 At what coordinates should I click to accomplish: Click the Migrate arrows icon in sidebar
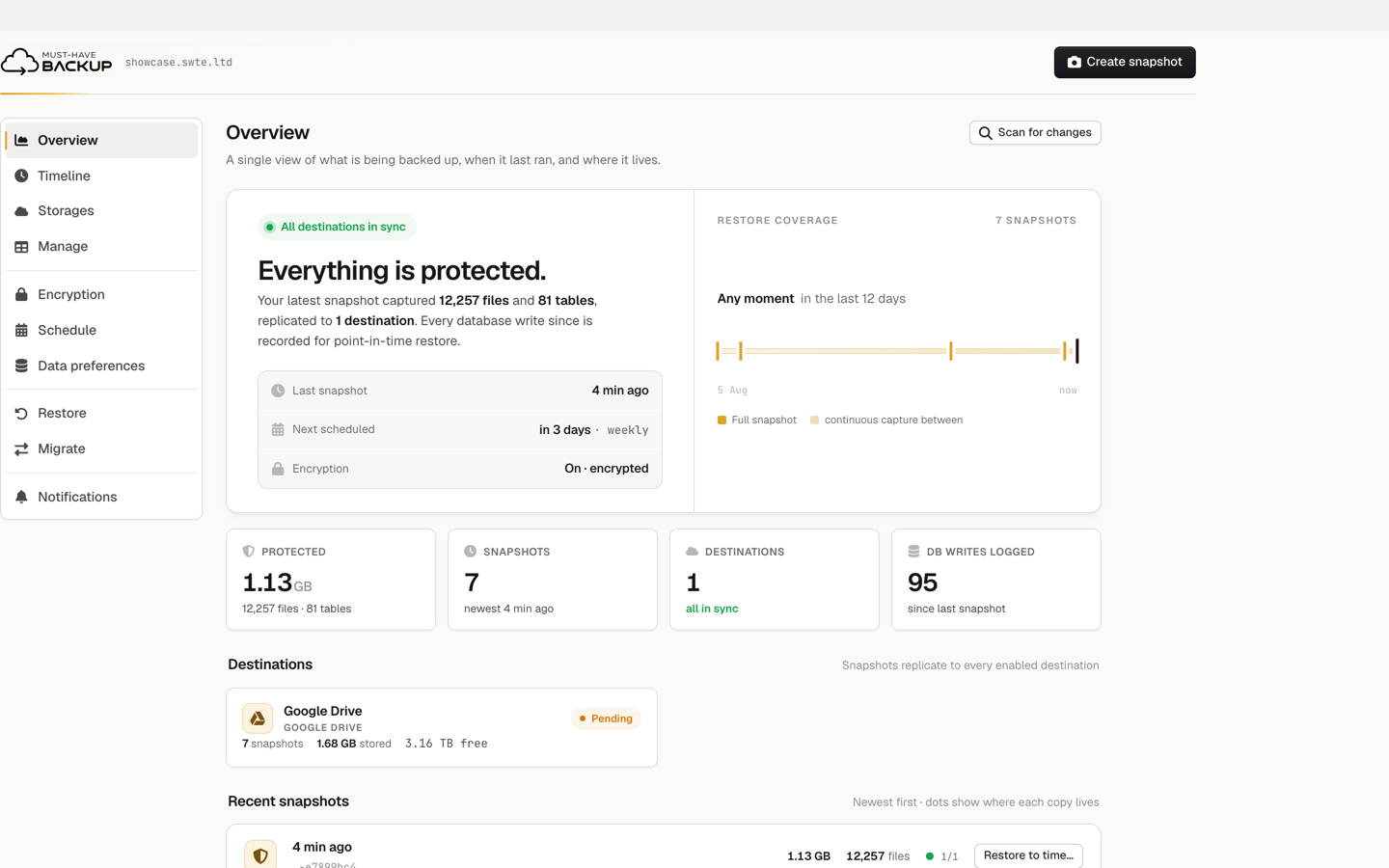tap(21, 448)
